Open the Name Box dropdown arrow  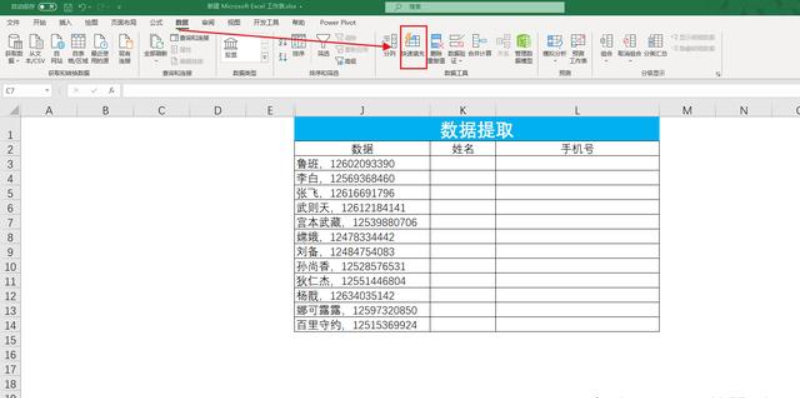point(47,90)
